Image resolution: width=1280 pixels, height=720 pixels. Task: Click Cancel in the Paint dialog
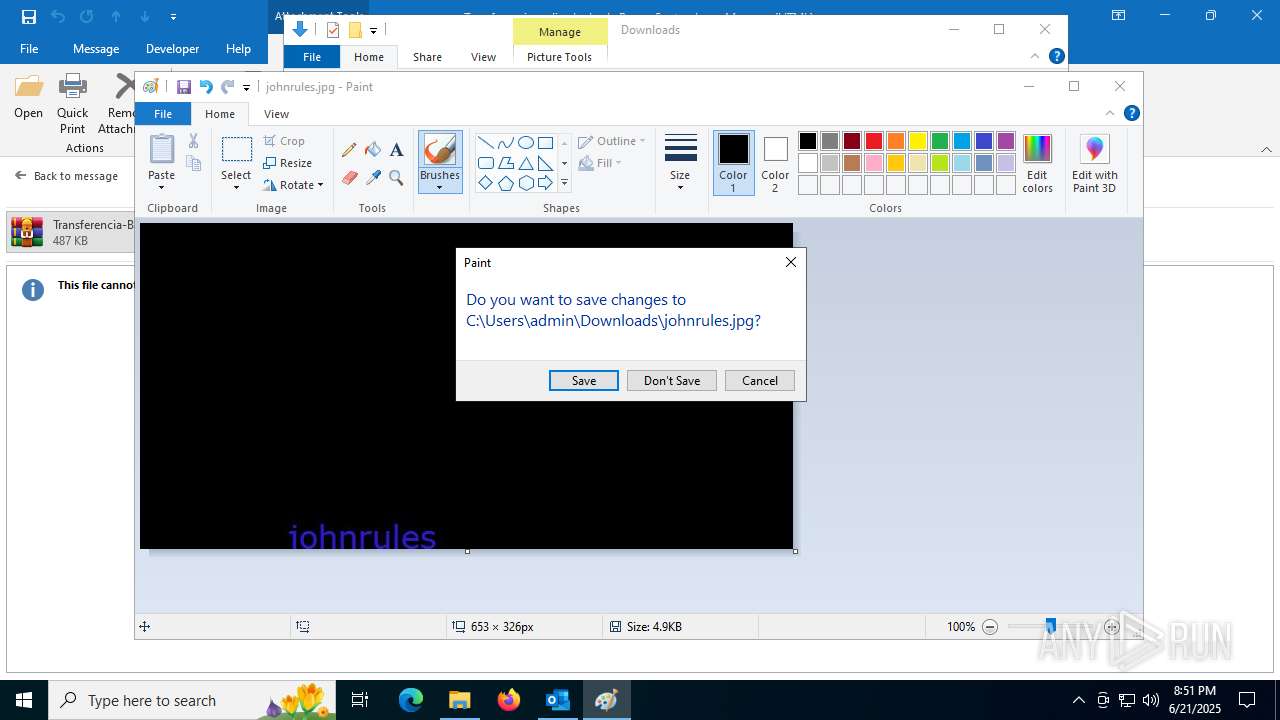pos(760,381)
